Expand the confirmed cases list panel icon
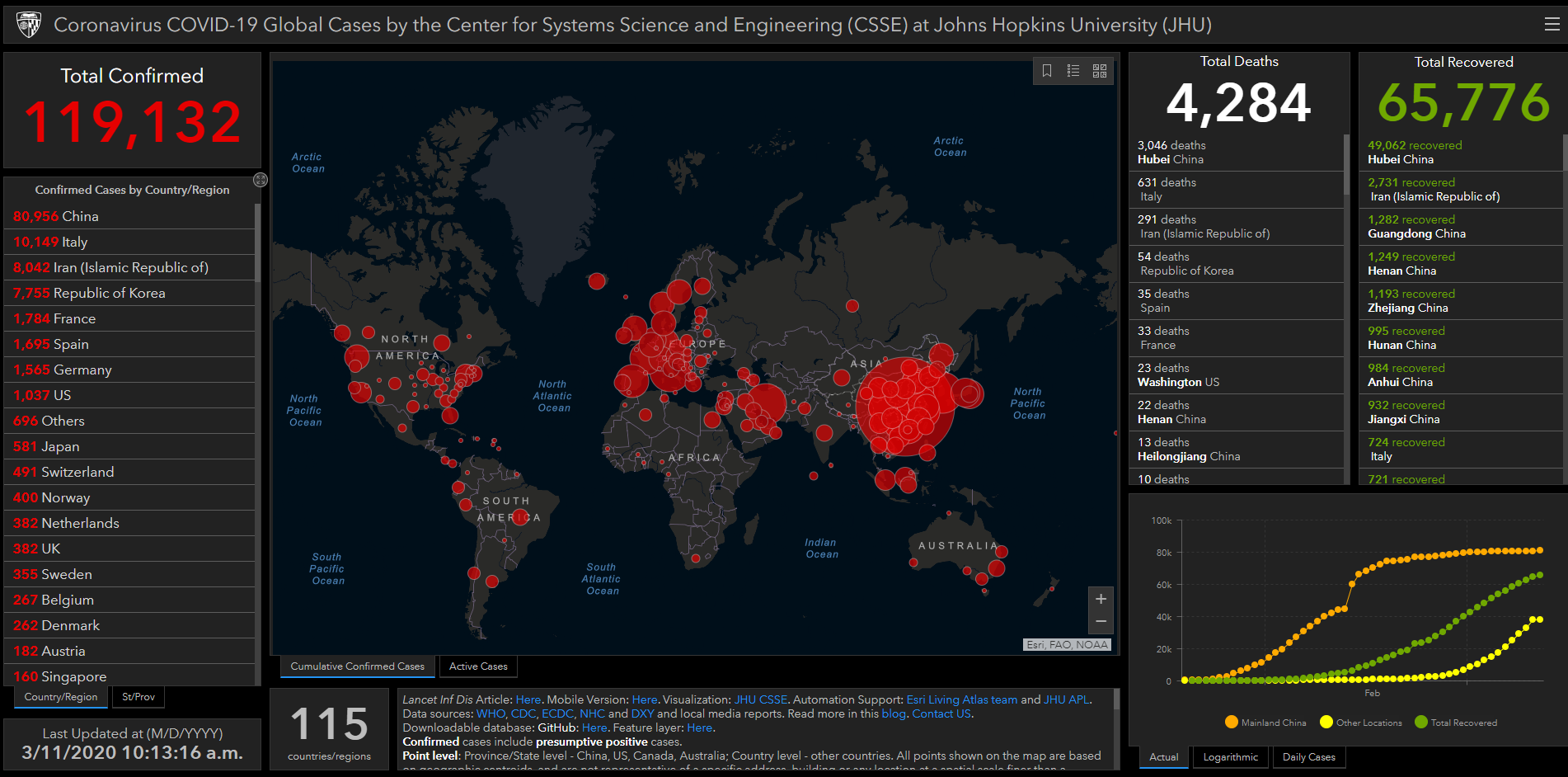The image size is (1568, 777). pos(261,180)
